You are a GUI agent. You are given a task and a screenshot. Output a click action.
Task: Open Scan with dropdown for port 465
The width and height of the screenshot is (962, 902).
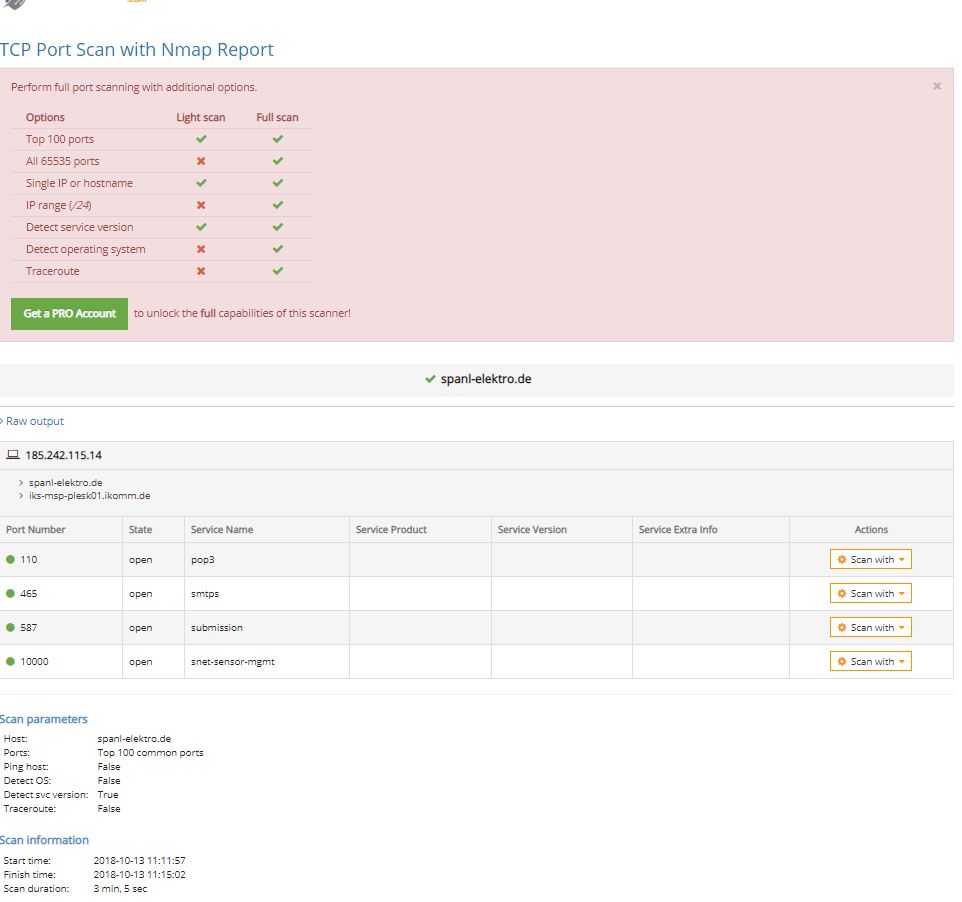coord(870,594)
